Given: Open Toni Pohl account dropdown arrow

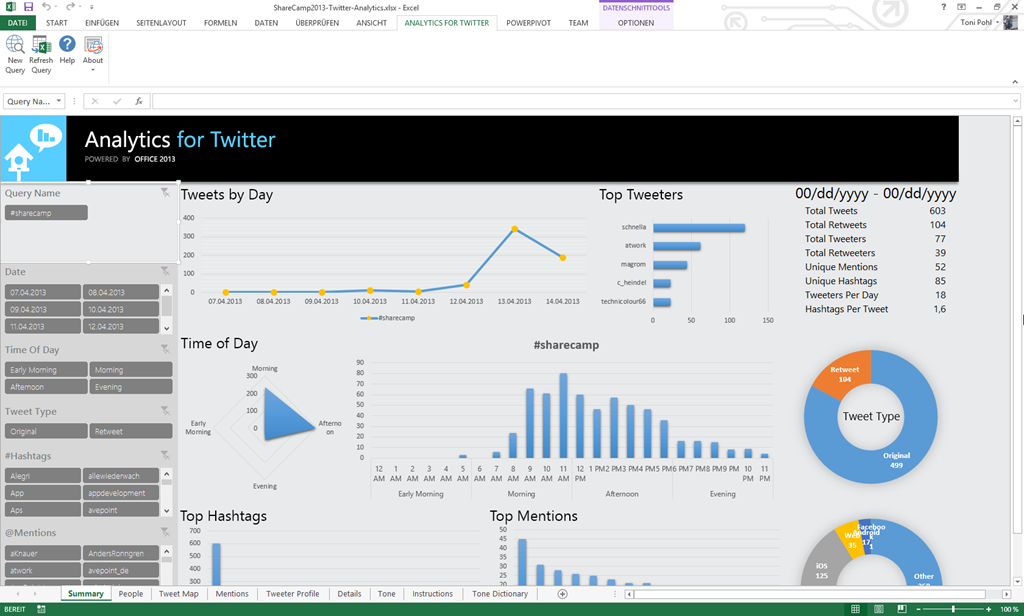Looking at the screenshot, I should (x=997, y=22).
